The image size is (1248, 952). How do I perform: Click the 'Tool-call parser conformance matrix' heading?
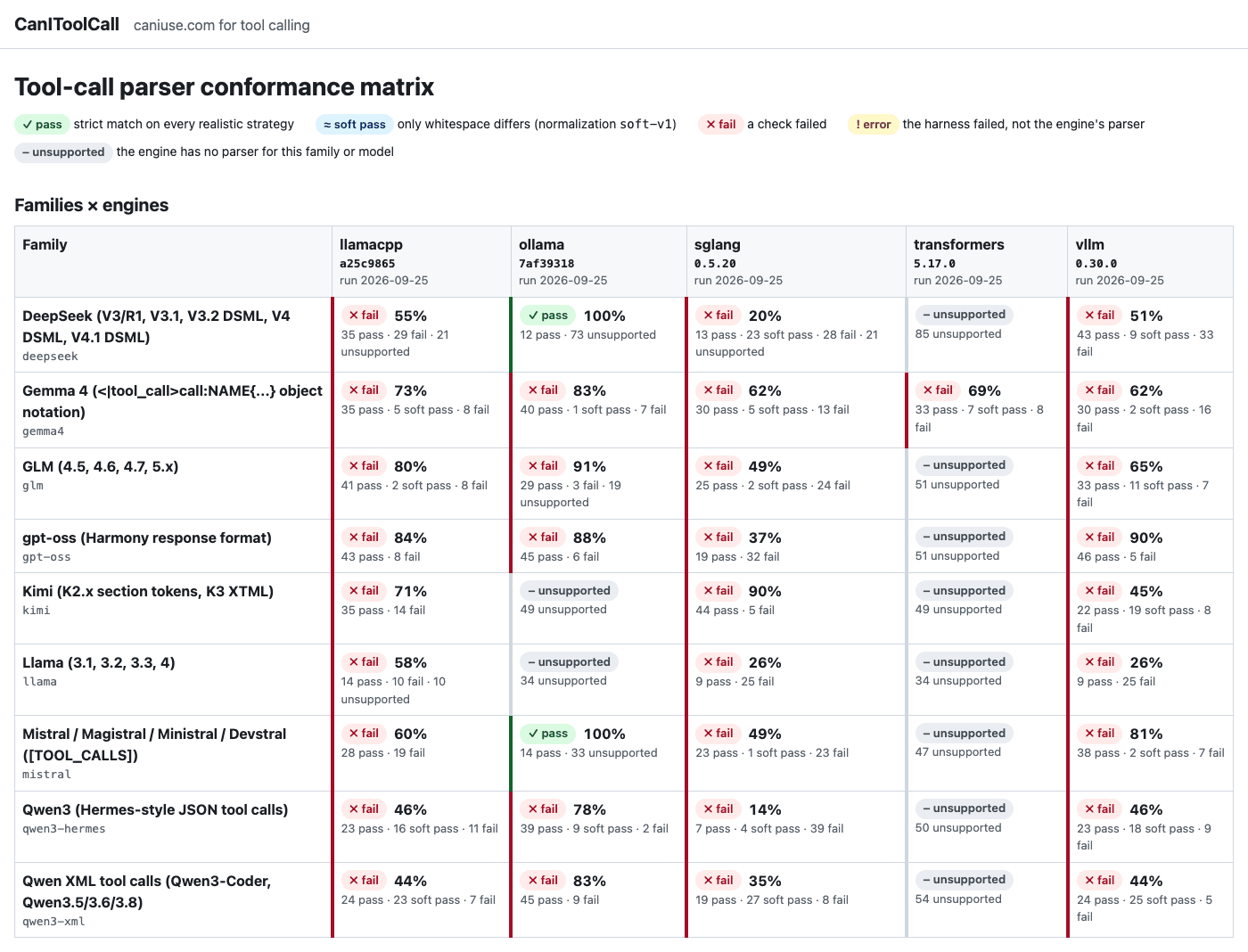225,86
